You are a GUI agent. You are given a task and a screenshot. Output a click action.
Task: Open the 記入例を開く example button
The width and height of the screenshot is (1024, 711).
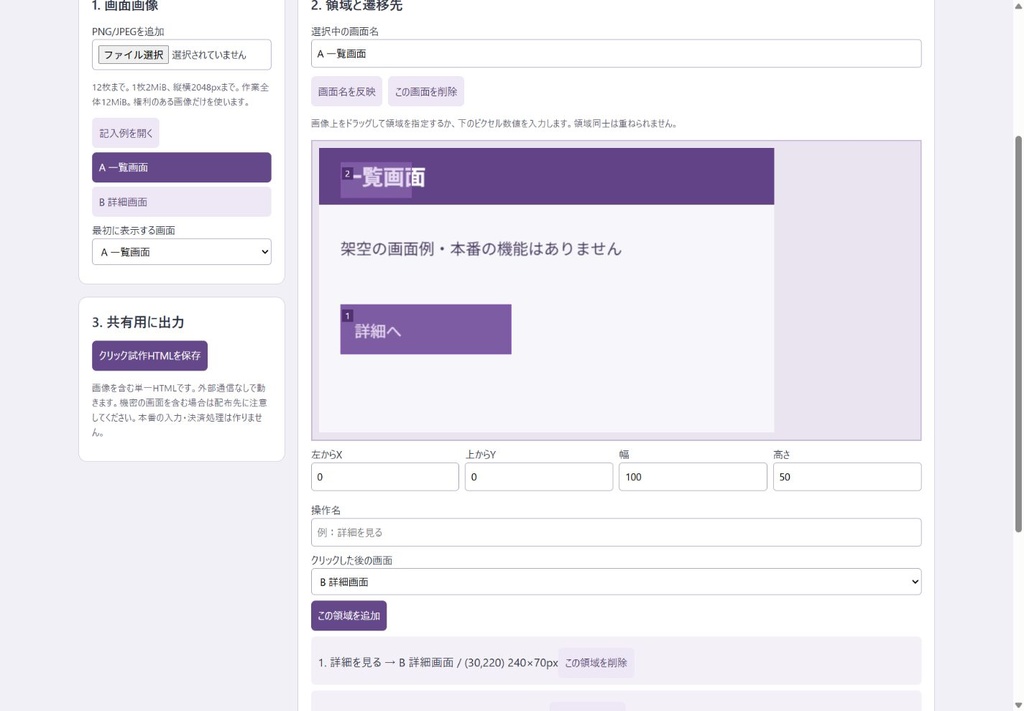pyautogui.click(x=125, y=133)
